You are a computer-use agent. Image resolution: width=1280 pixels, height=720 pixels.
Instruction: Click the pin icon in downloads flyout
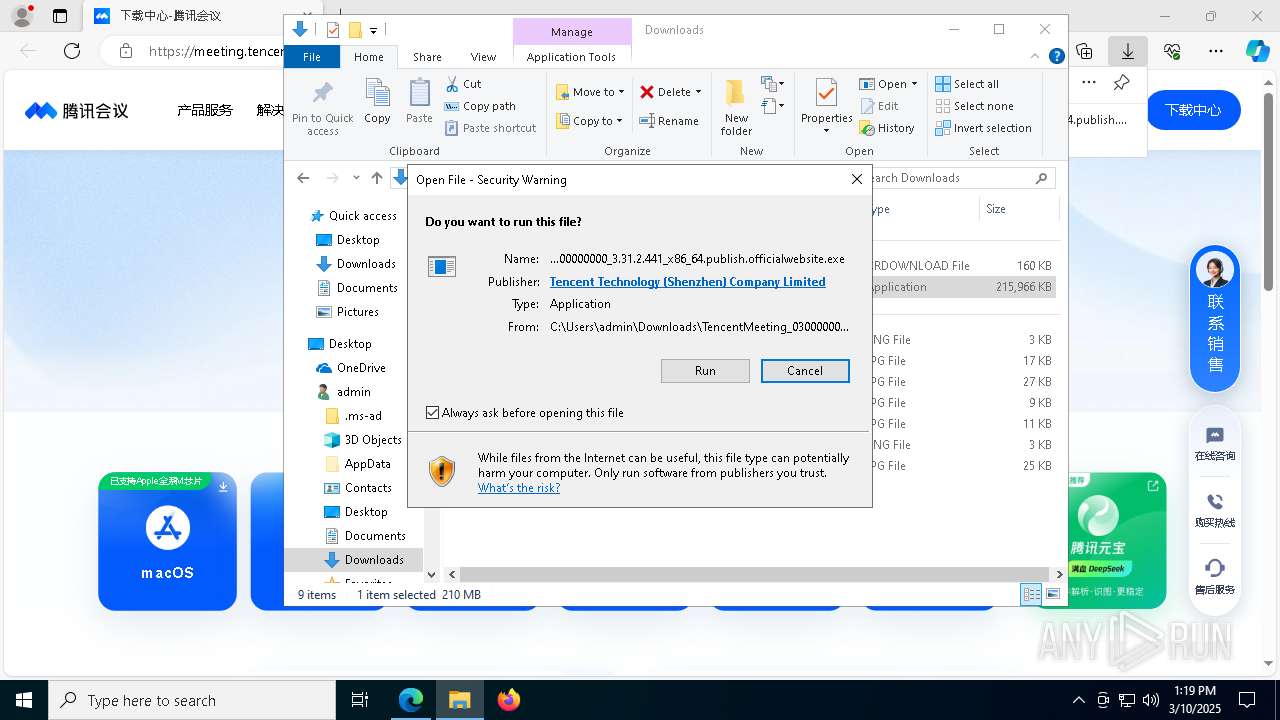pyautogui.click(x=1121, y=83)
